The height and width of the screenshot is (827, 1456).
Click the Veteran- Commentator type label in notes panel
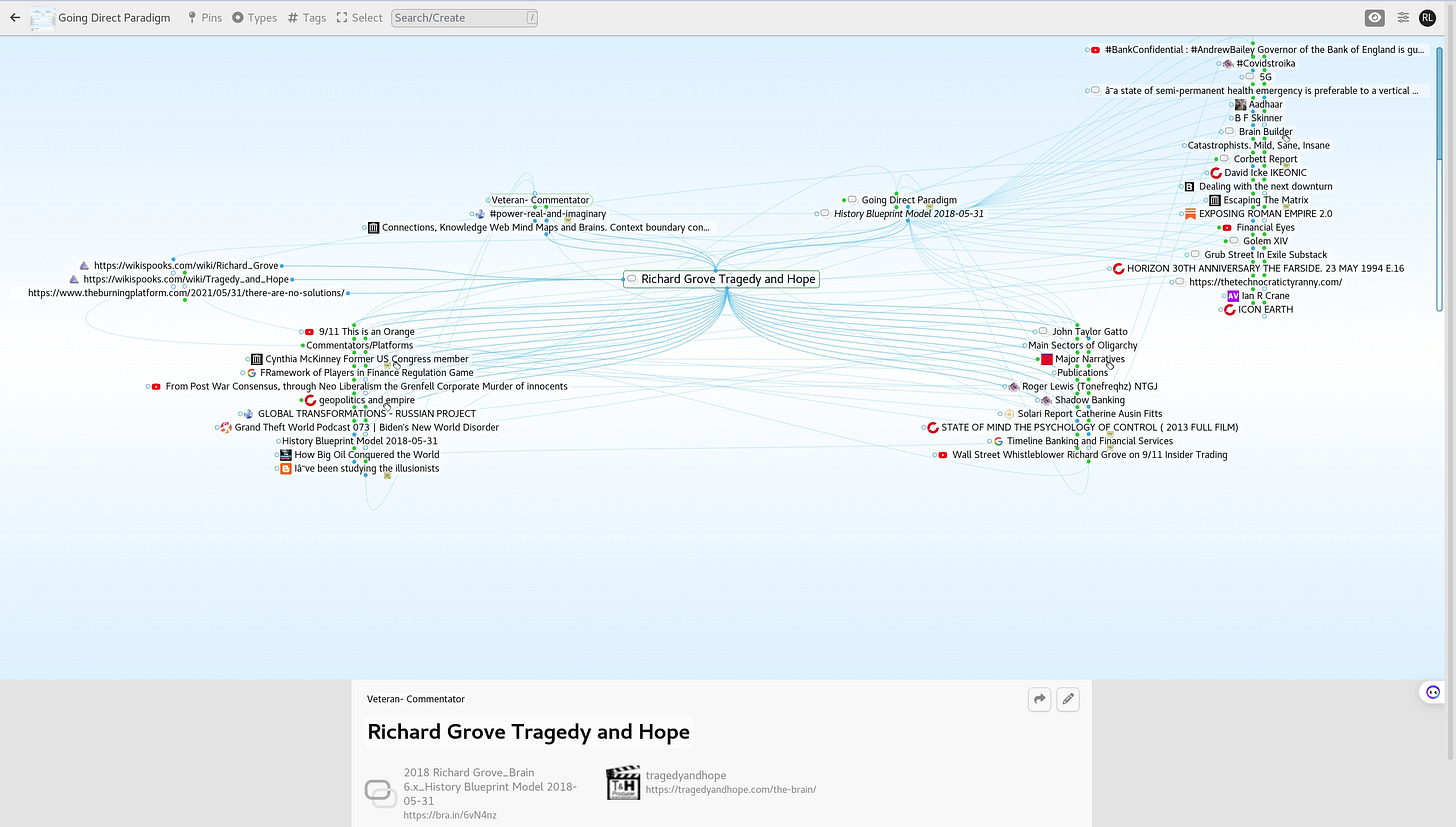tap(416, 699)
